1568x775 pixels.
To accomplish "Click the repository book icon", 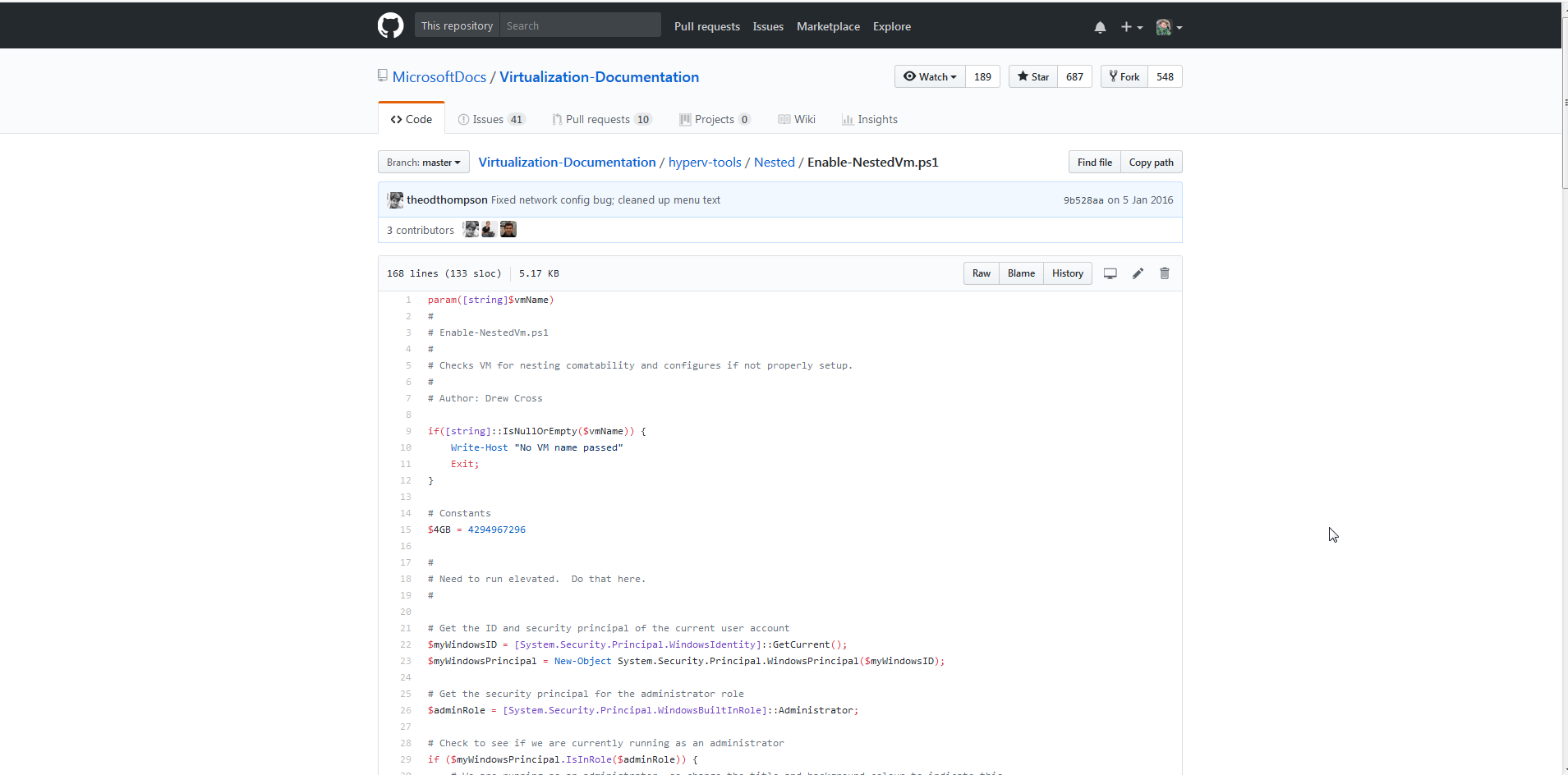I will [x=383, y=76].
